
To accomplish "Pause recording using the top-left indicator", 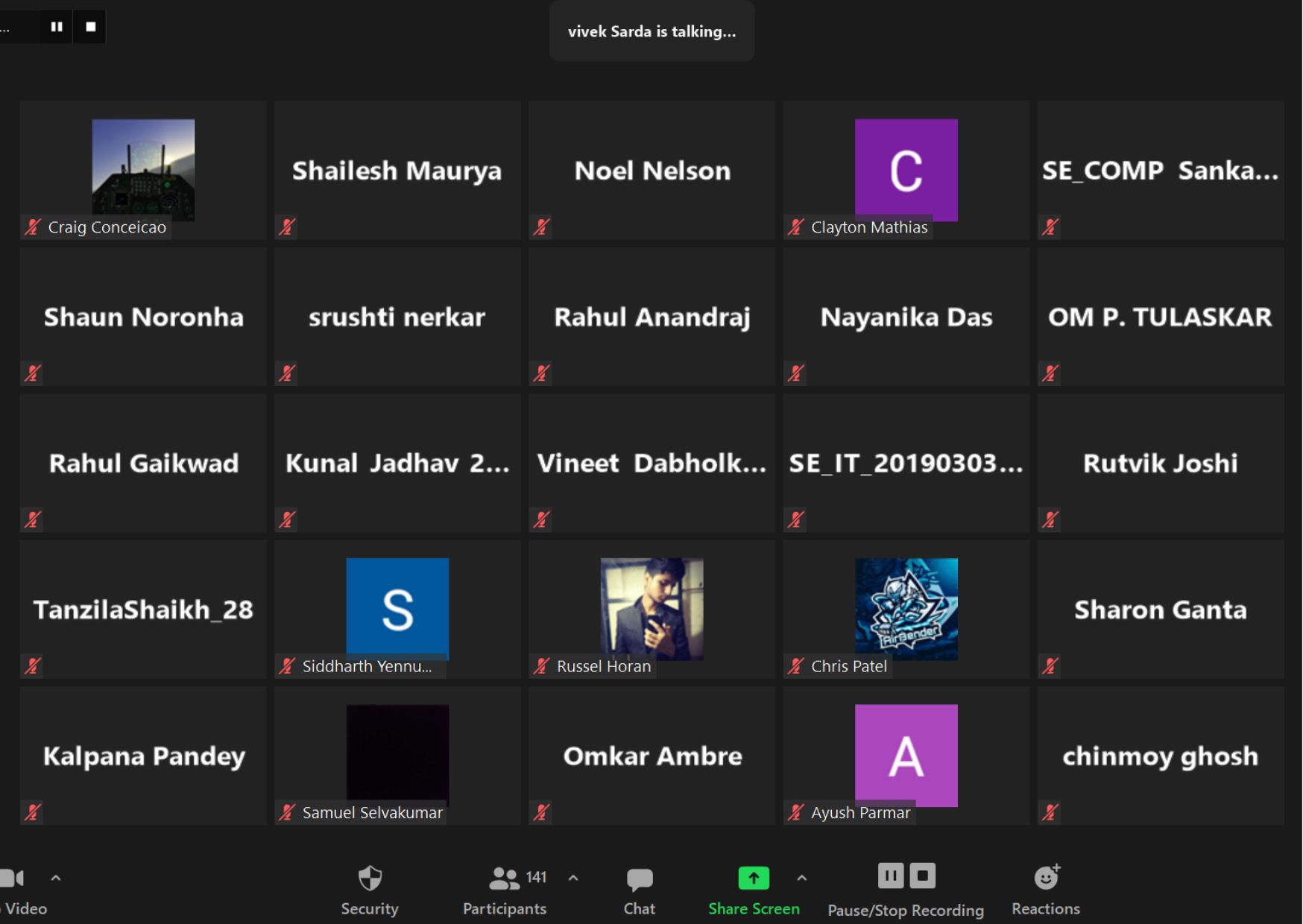I will tap(57, 27).
